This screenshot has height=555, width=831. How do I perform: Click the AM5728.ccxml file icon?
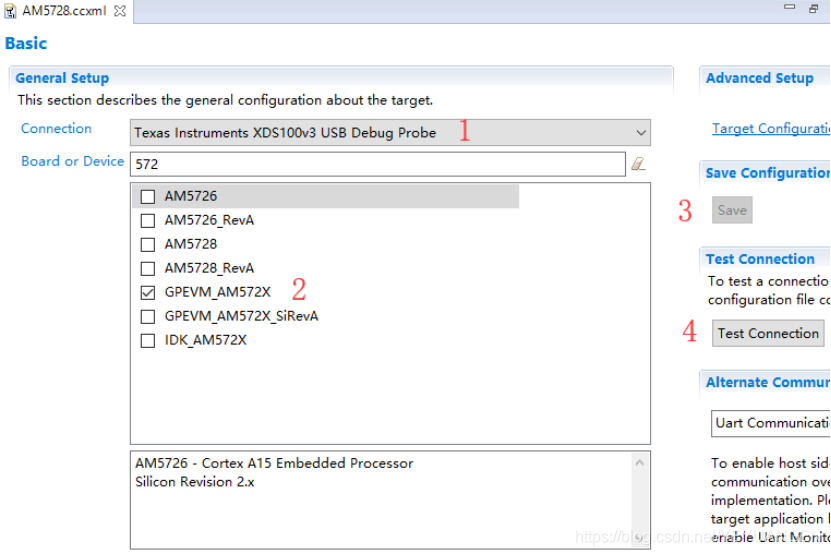[x=11, y=11]
